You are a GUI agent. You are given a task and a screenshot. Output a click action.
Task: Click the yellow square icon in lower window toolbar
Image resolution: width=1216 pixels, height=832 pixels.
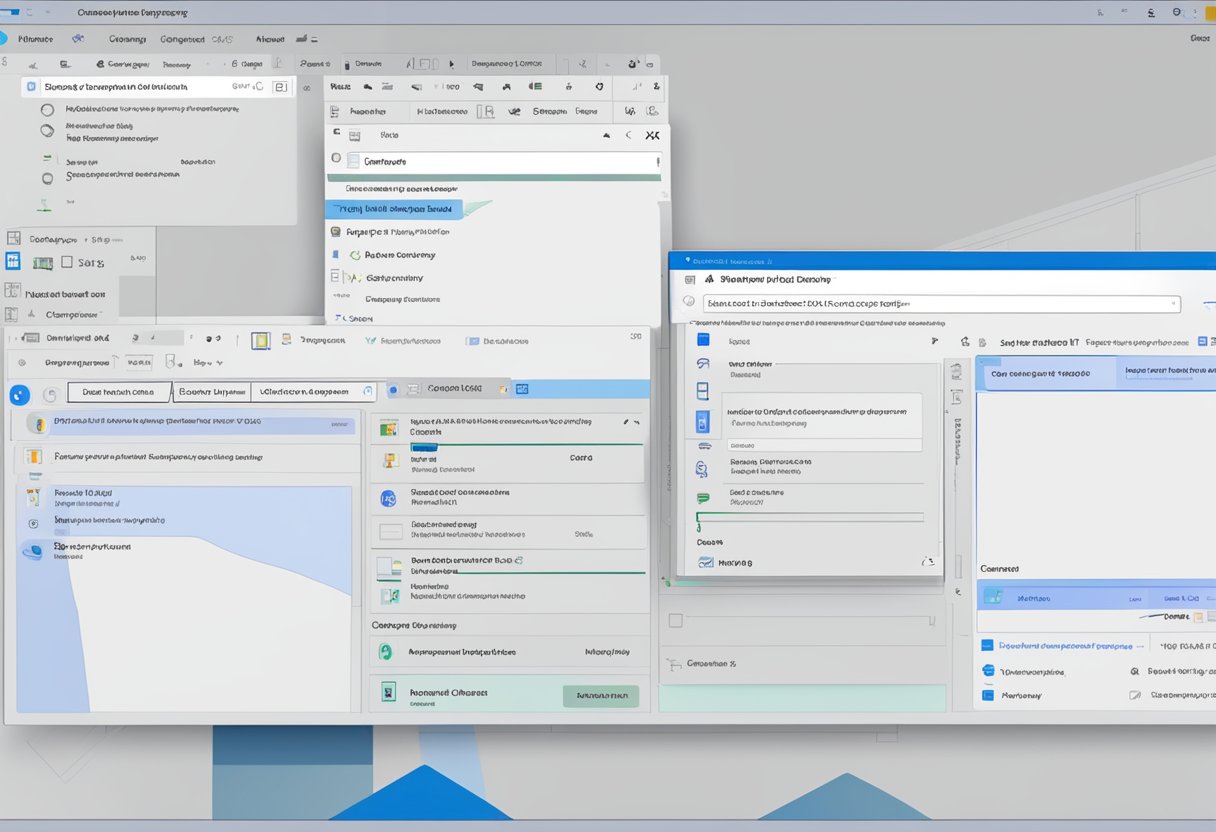click(x=260, y=341)
